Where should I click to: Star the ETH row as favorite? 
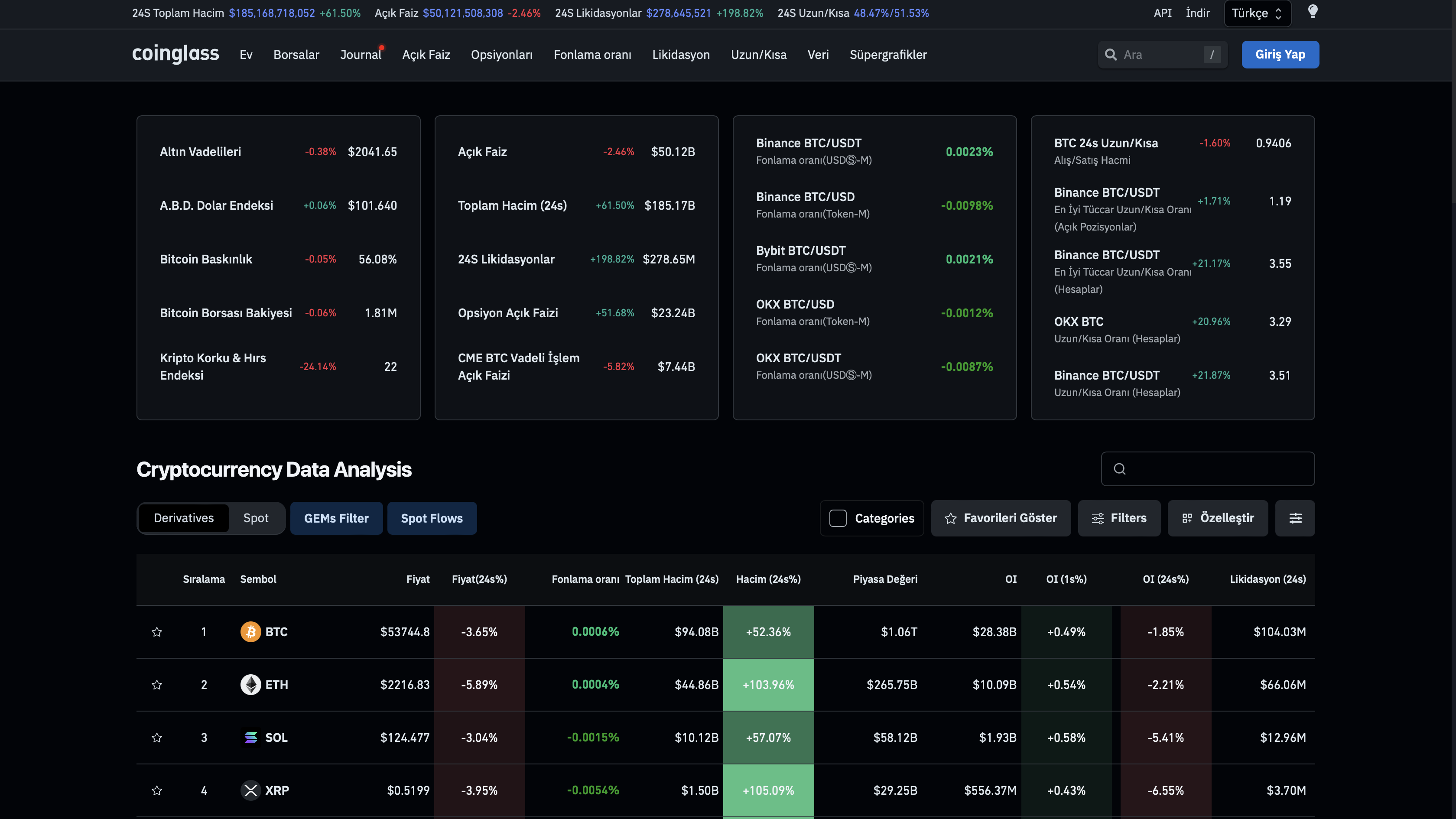click(157, 685)
